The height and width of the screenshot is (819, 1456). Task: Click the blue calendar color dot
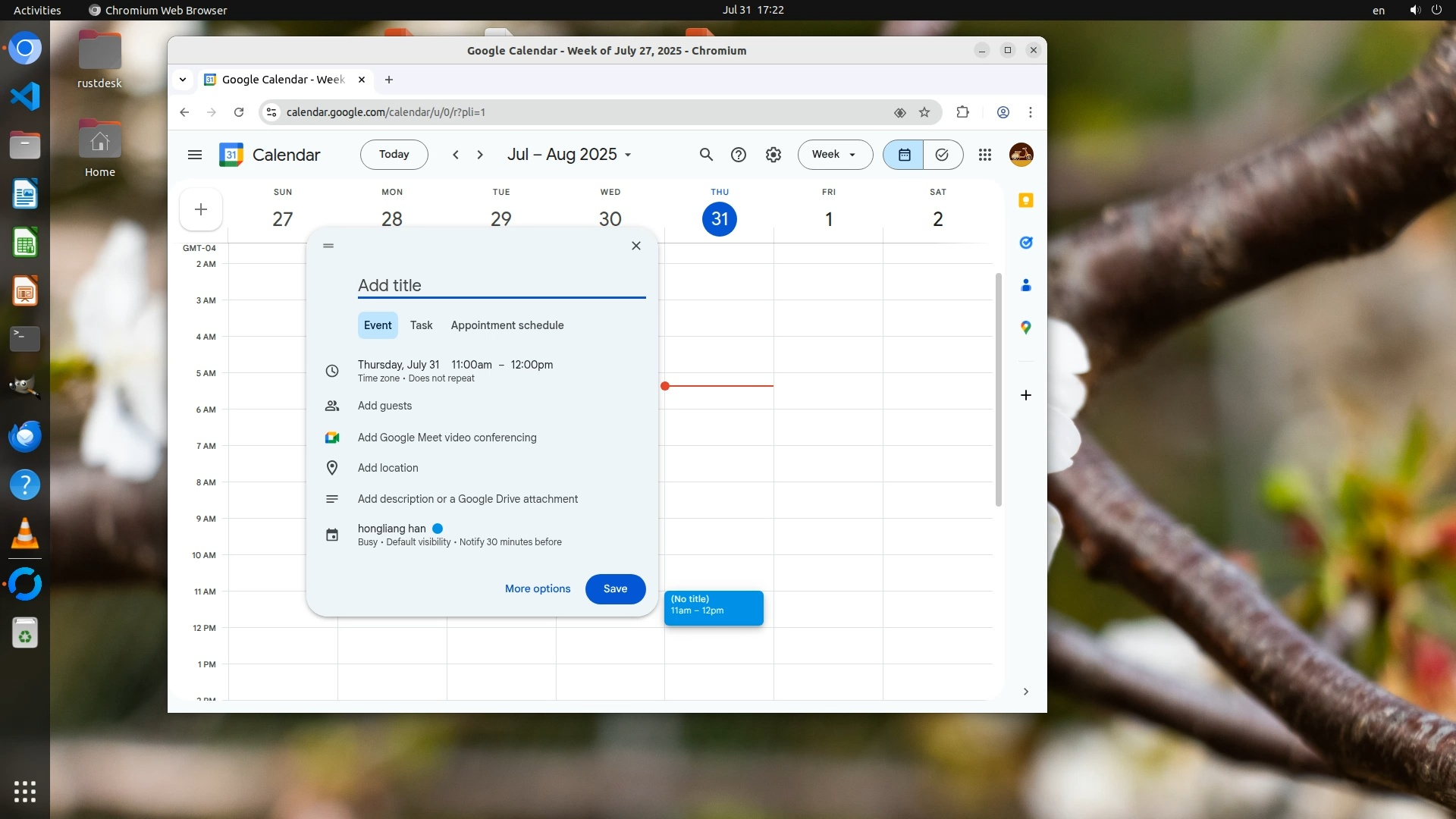tap(438, 529)
